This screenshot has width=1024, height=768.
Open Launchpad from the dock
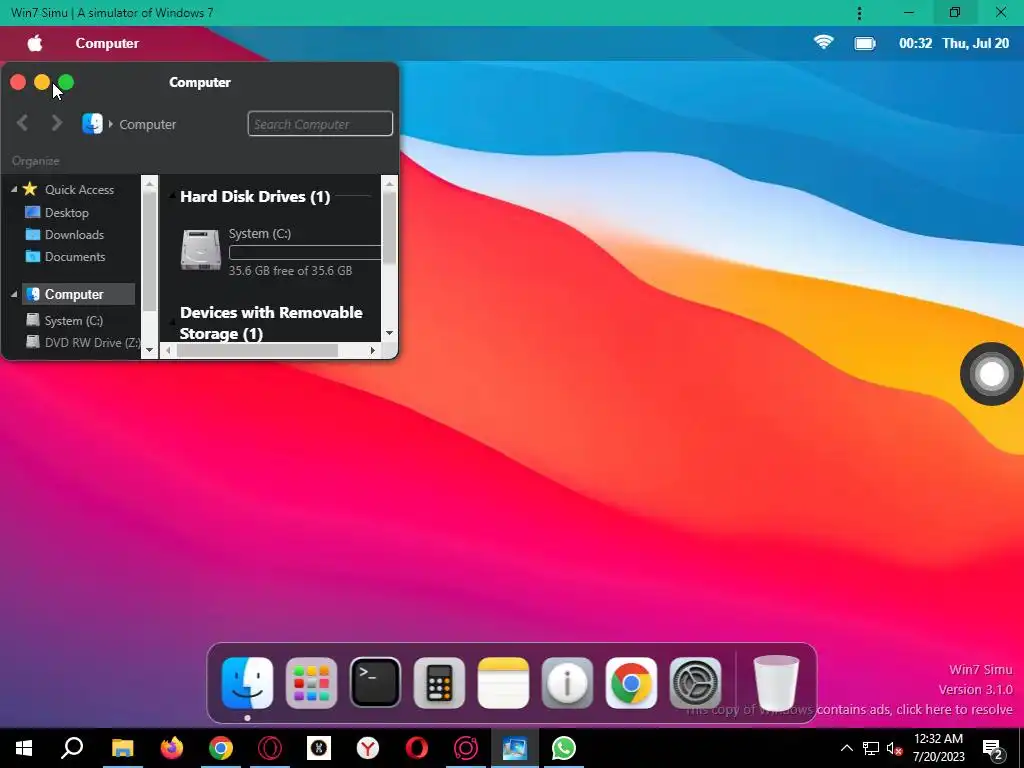tap(312, 683)
